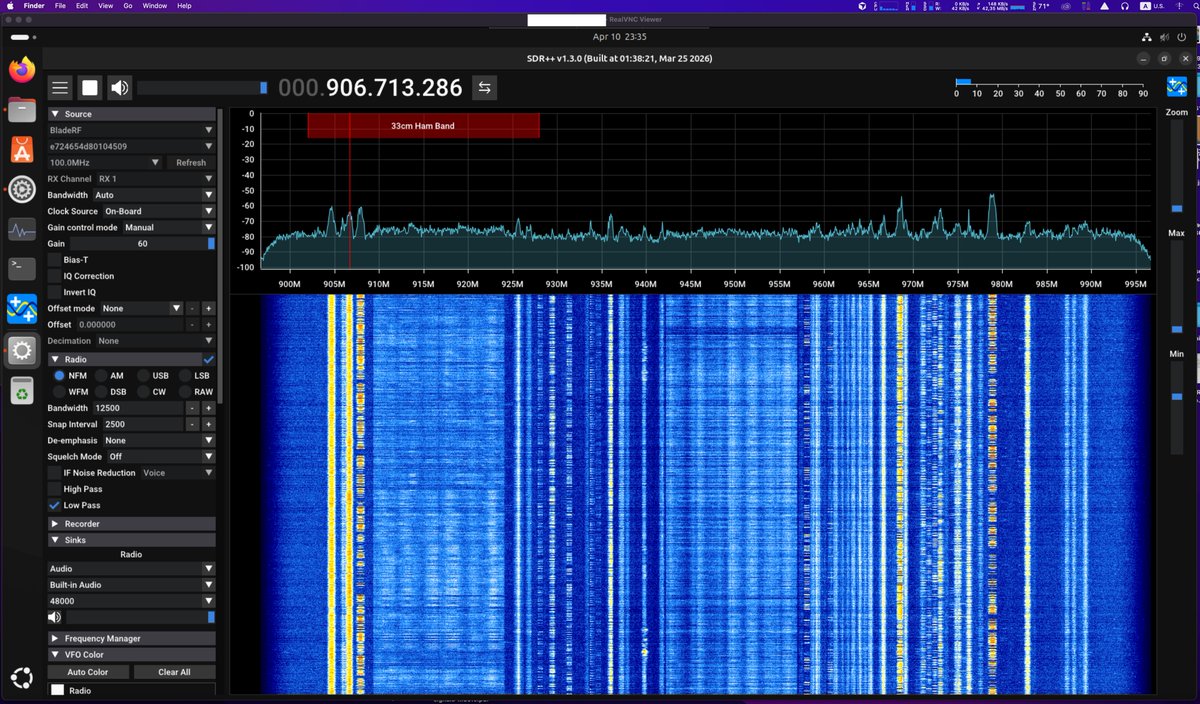Viewport: 1200px width, 704px height.
Task: Open the 100.0MHz sample rate dropdown
Action: coord(104,162)
